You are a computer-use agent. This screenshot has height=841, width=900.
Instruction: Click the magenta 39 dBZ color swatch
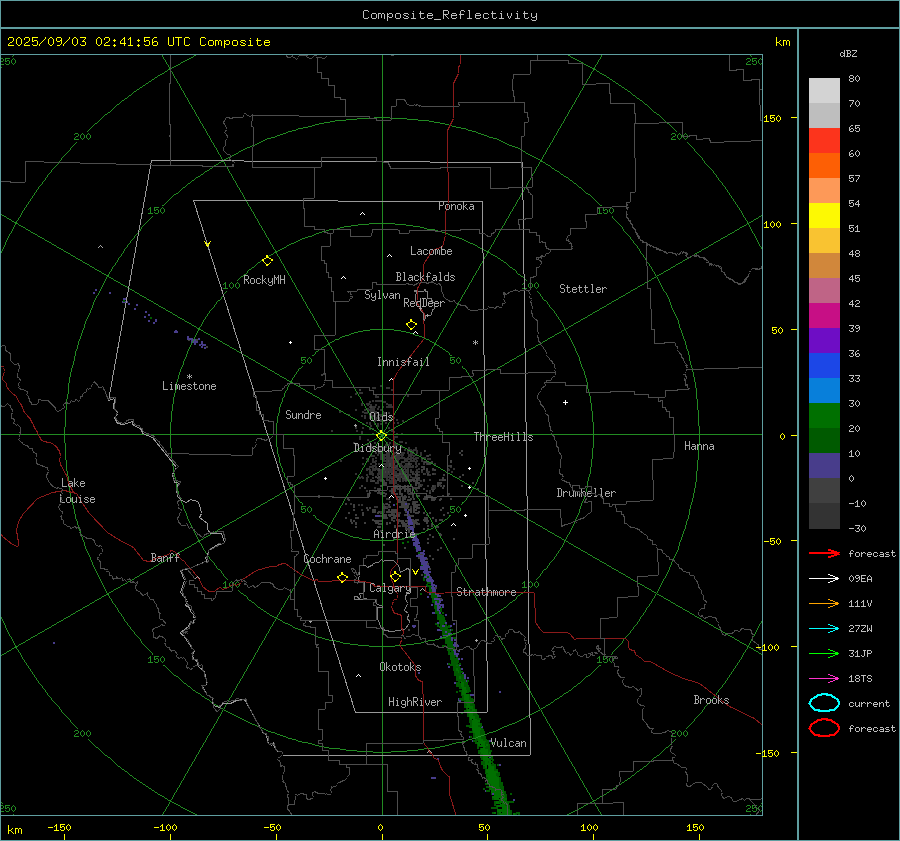click(824, 316)
